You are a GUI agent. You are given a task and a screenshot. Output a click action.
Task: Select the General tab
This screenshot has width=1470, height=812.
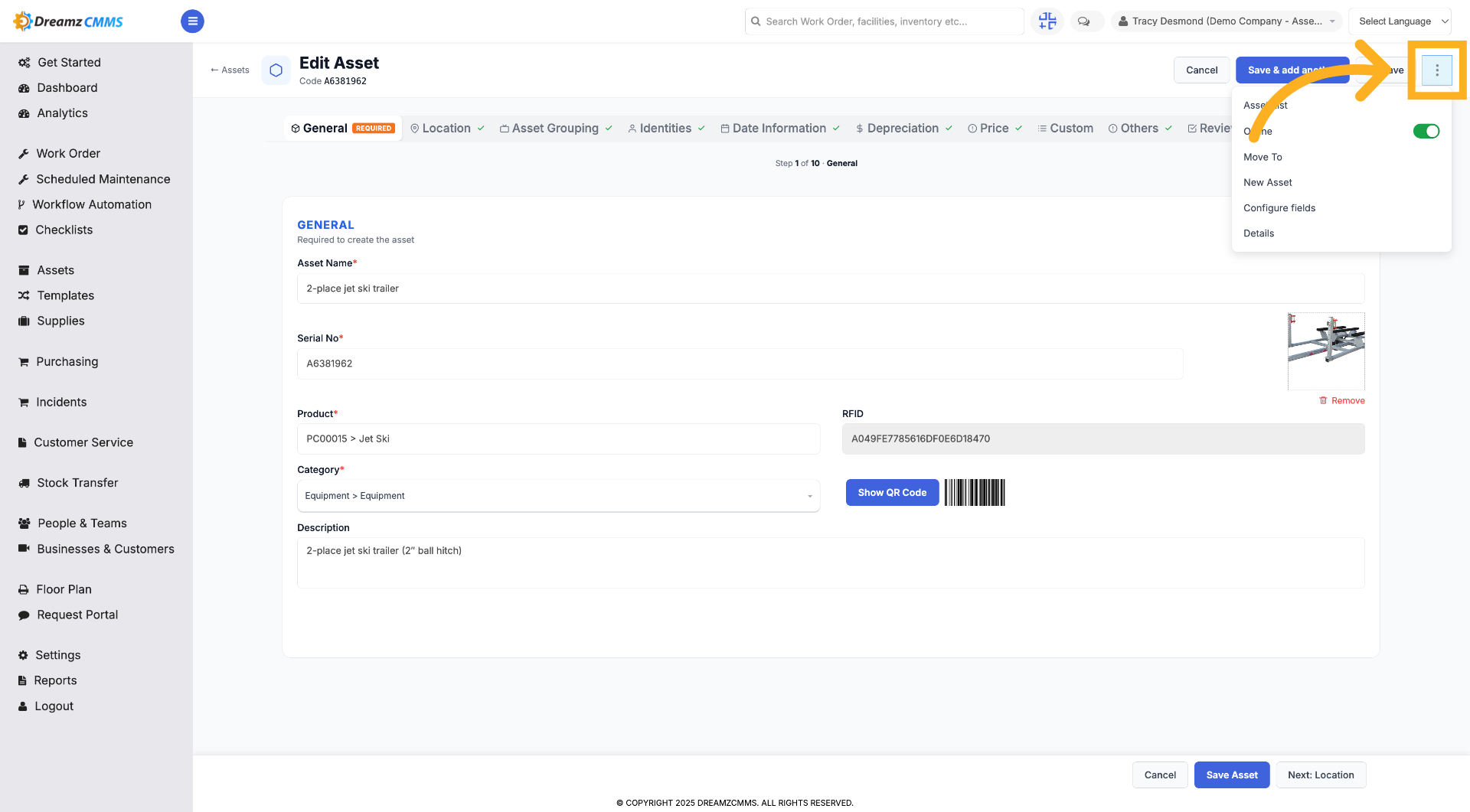343,129
